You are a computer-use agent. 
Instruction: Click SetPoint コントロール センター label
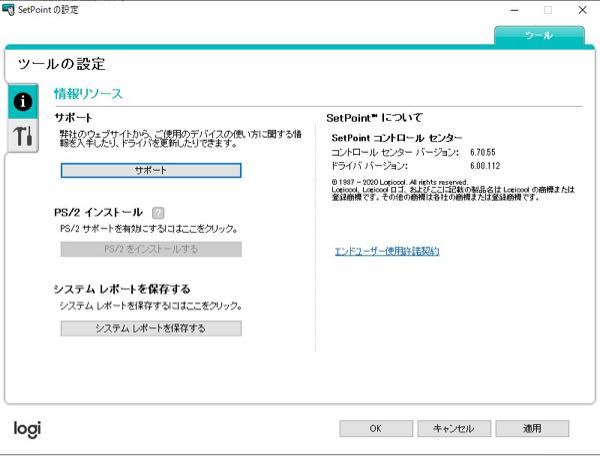click(397, 138)
